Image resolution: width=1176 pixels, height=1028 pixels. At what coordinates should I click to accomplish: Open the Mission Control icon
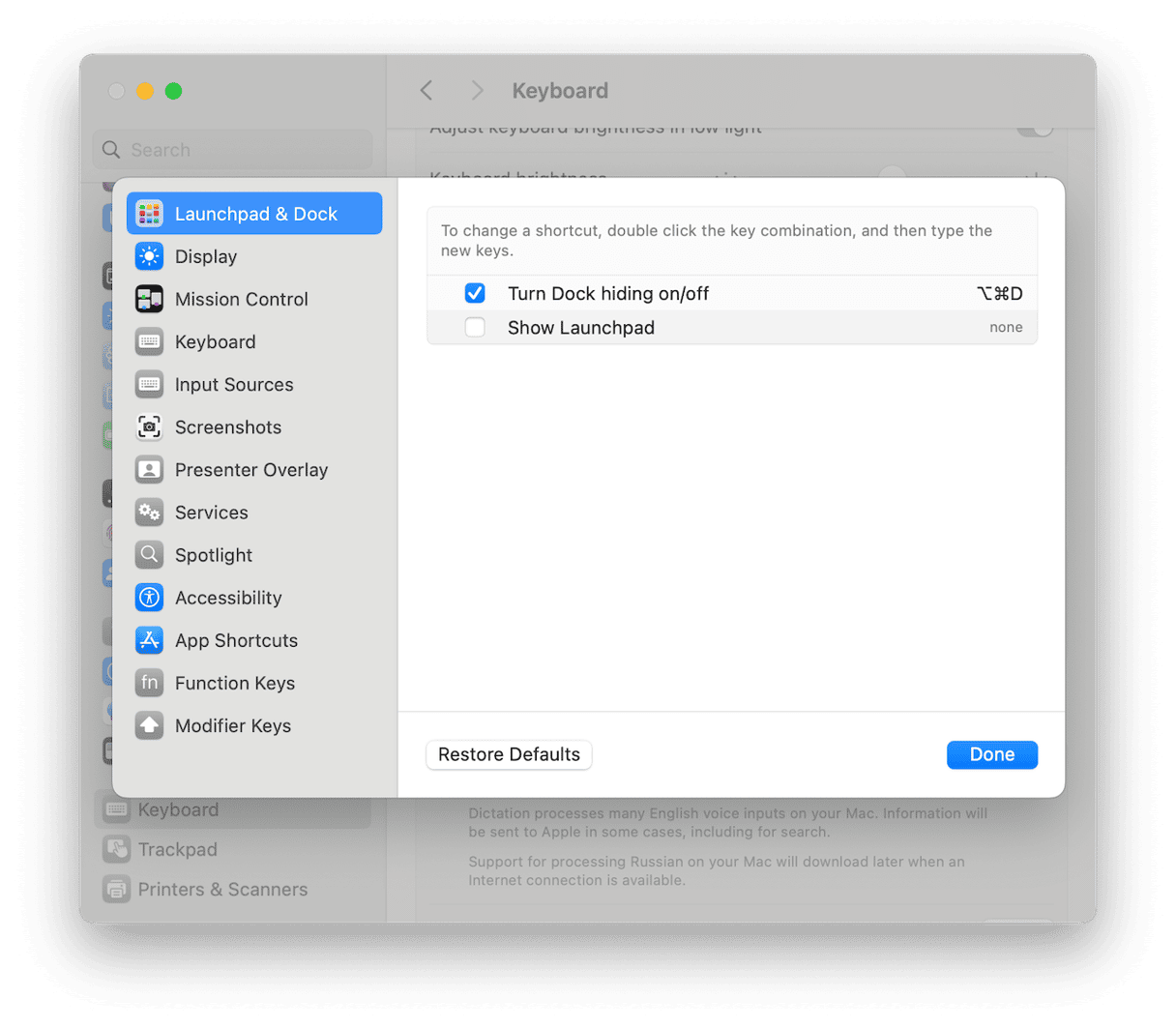pyautogui.click(x=149, y=299)
